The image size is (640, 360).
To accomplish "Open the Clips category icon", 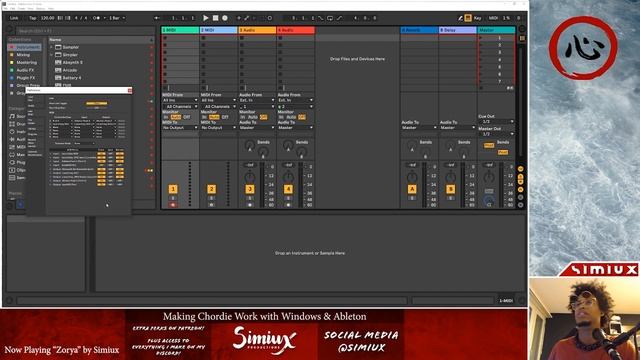I will [x=12, y=170].
